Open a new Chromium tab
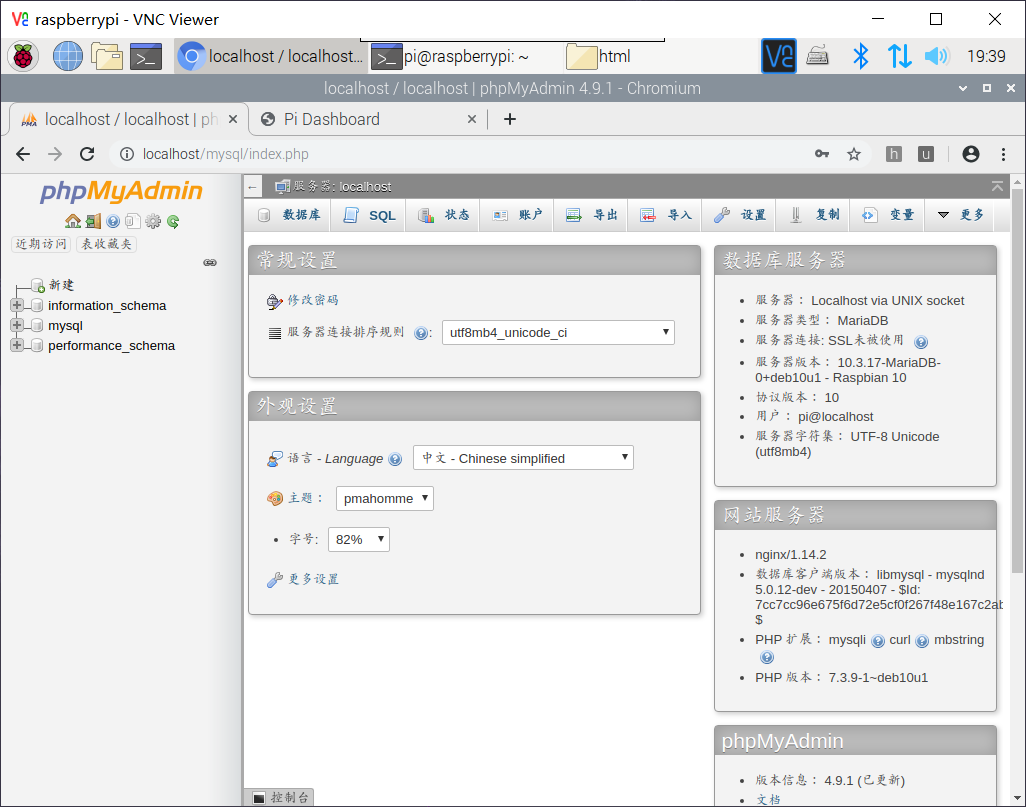1026x807 pixels. (510, 119)
